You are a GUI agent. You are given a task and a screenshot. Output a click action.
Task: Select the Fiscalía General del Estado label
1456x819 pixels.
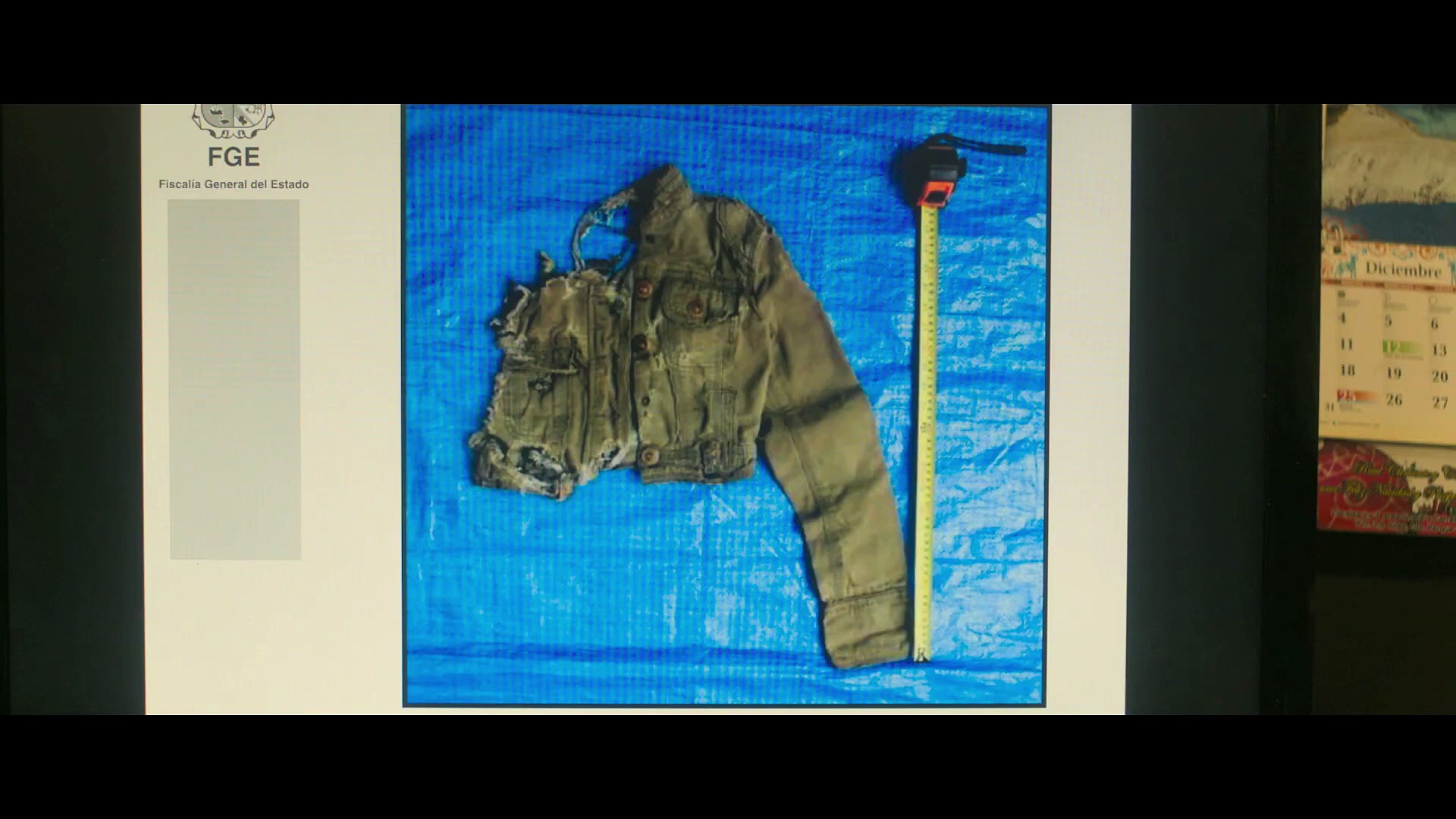click(x=234, y=184)
